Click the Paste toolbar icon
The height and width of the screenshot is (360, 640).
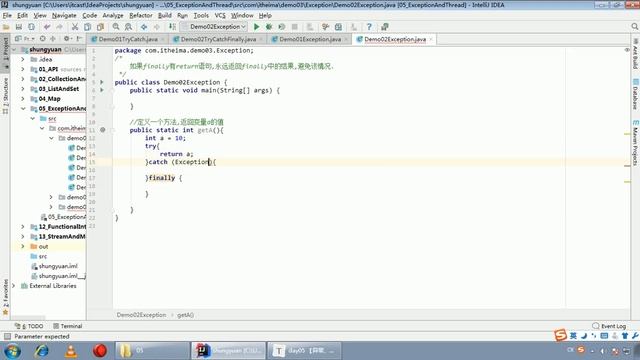100,27
